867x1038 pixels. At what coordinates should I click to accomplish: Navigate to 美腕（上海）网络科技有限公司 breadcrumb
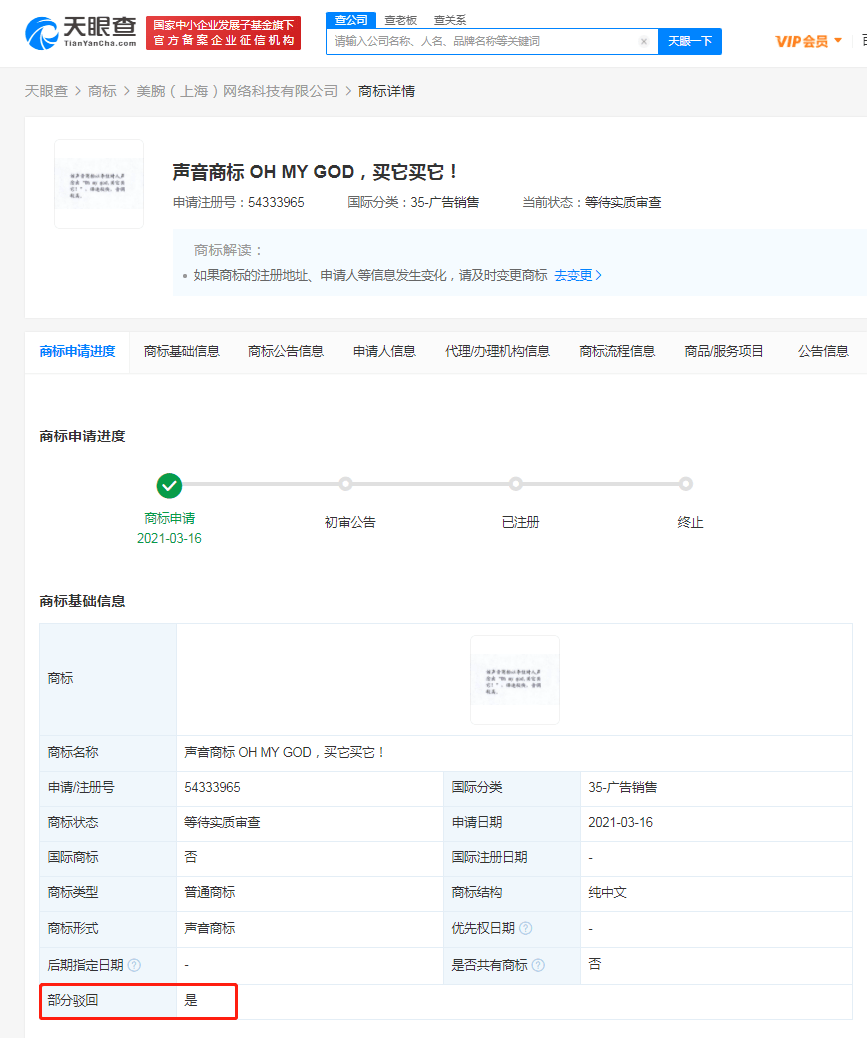click(x=232, y=90)
